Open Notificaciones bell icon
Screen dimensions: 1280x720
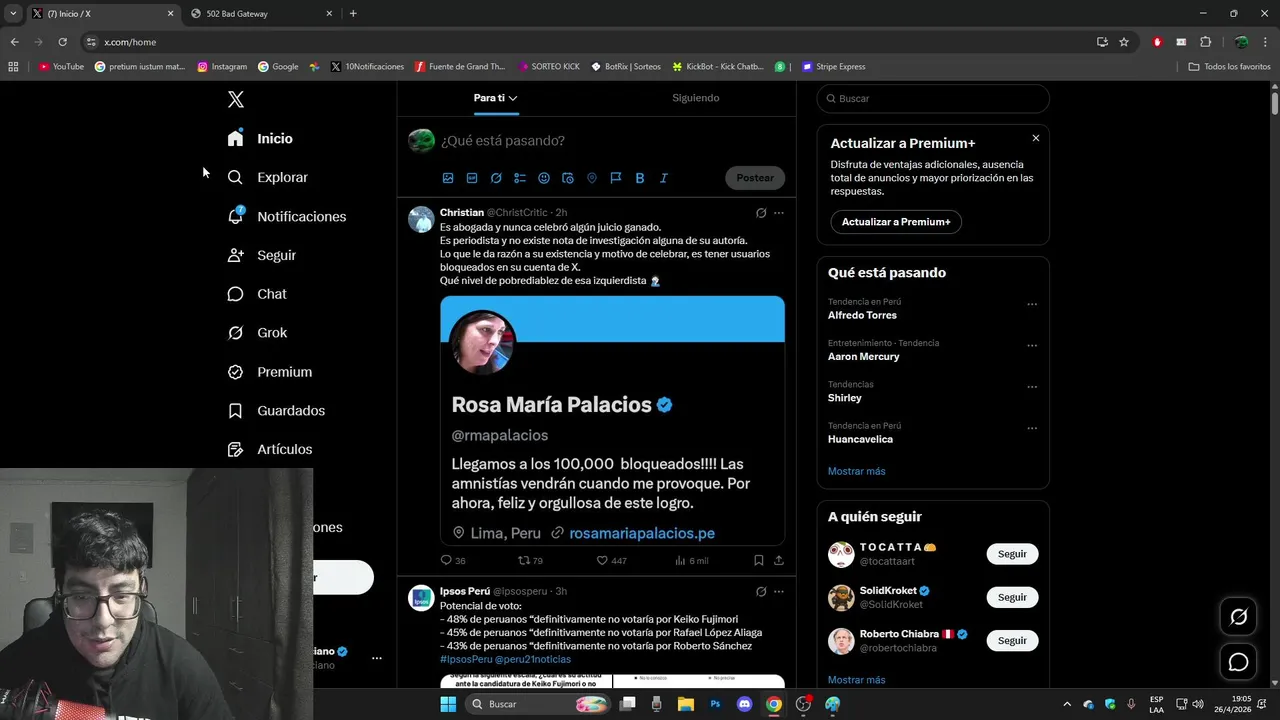pyautogui.click(x=235, y=216)
